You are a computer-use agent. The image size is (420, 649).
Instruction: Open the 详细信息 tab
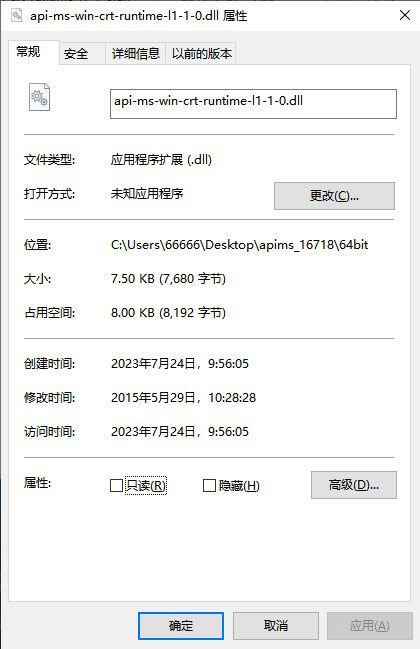135,53
